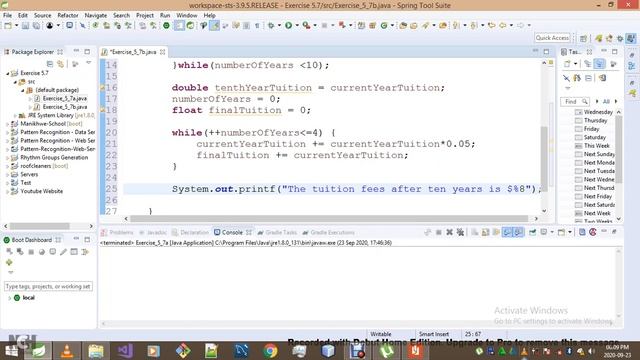Open Google Chrome from the taskbar

coord(270,351)
